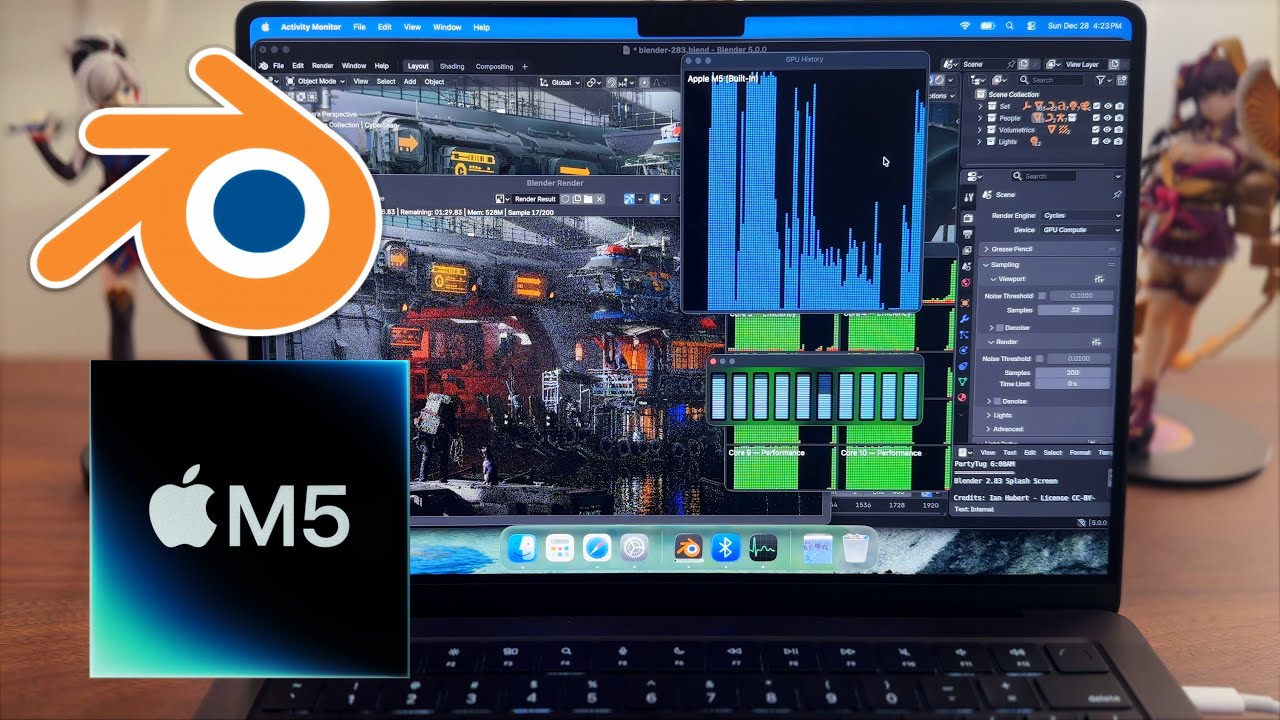This screenshot has height=720, width=1280.
Task: Adjust Render Samples 200 slider
Action: pyautogui.click(x=1073, y=372)
